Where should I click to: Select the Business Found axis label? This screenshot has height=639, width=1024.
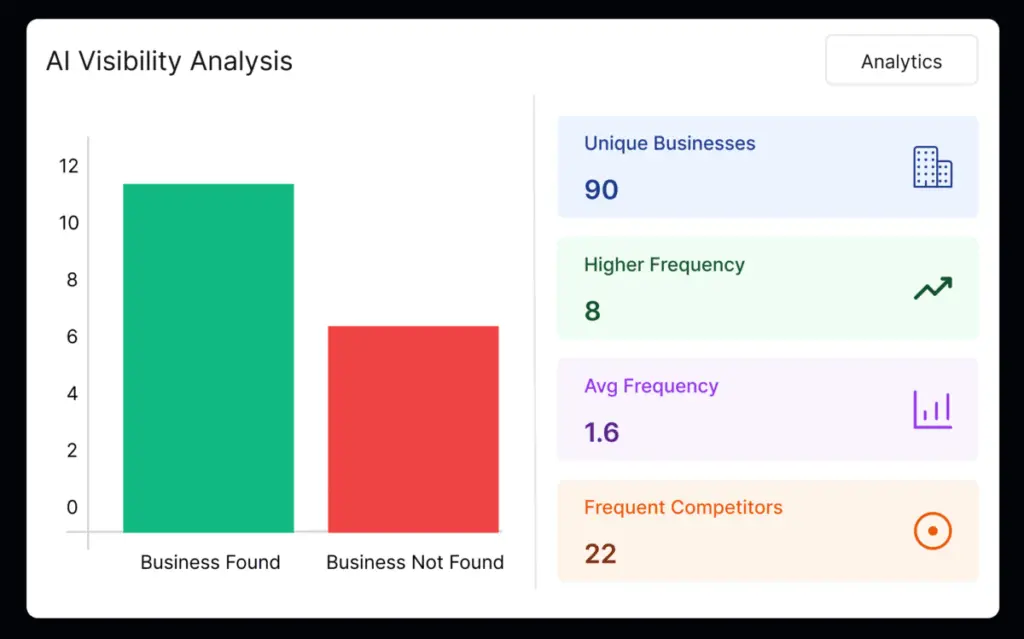(209, 562)
